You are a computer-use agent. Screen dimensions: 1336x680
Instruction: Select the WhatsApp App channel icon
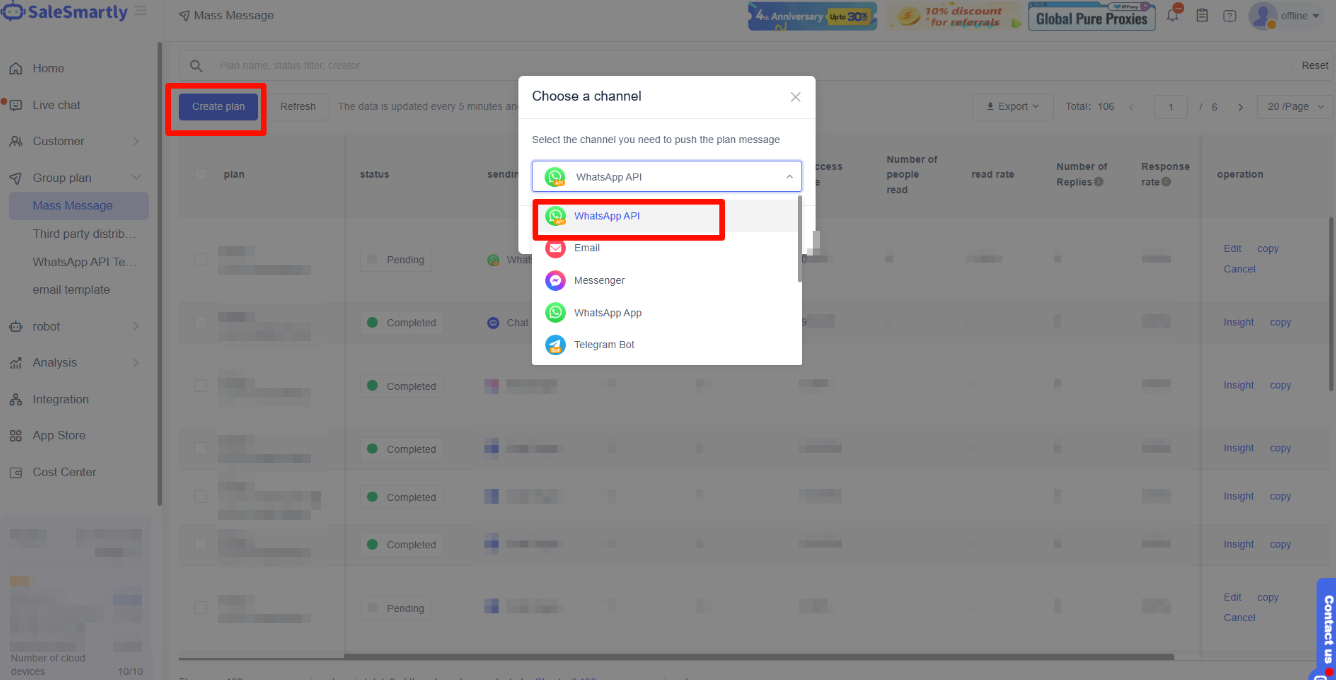pos(555,313)
